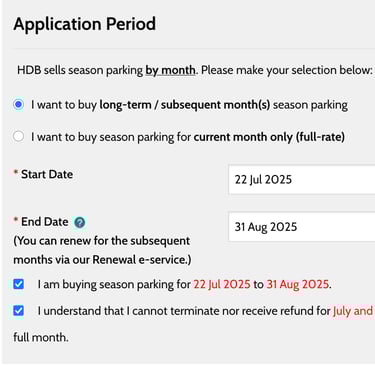Click the End Date field label

[x=44, y=222]
